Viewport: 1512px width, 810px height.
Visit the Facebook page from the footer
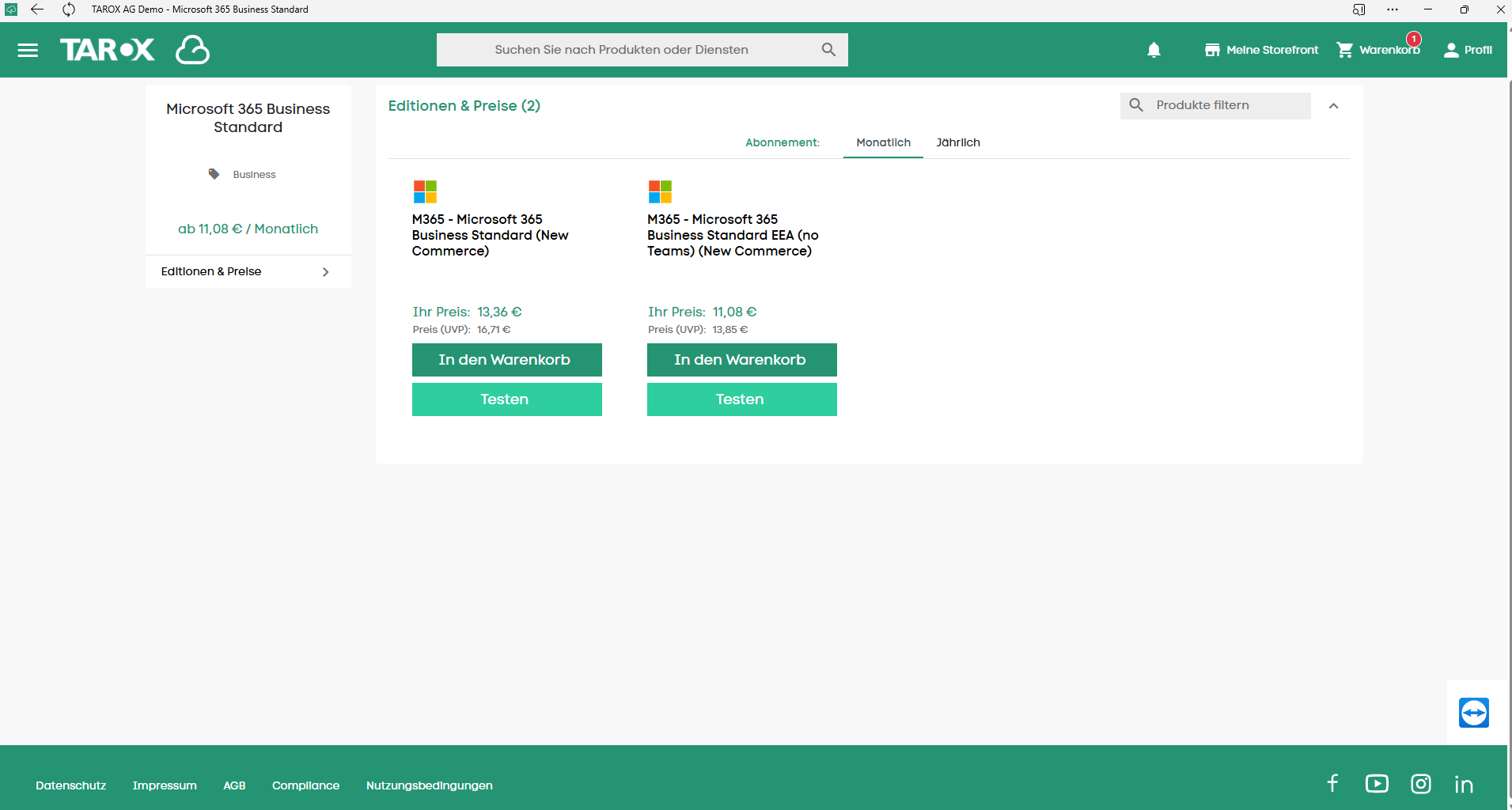[1332, 783]
